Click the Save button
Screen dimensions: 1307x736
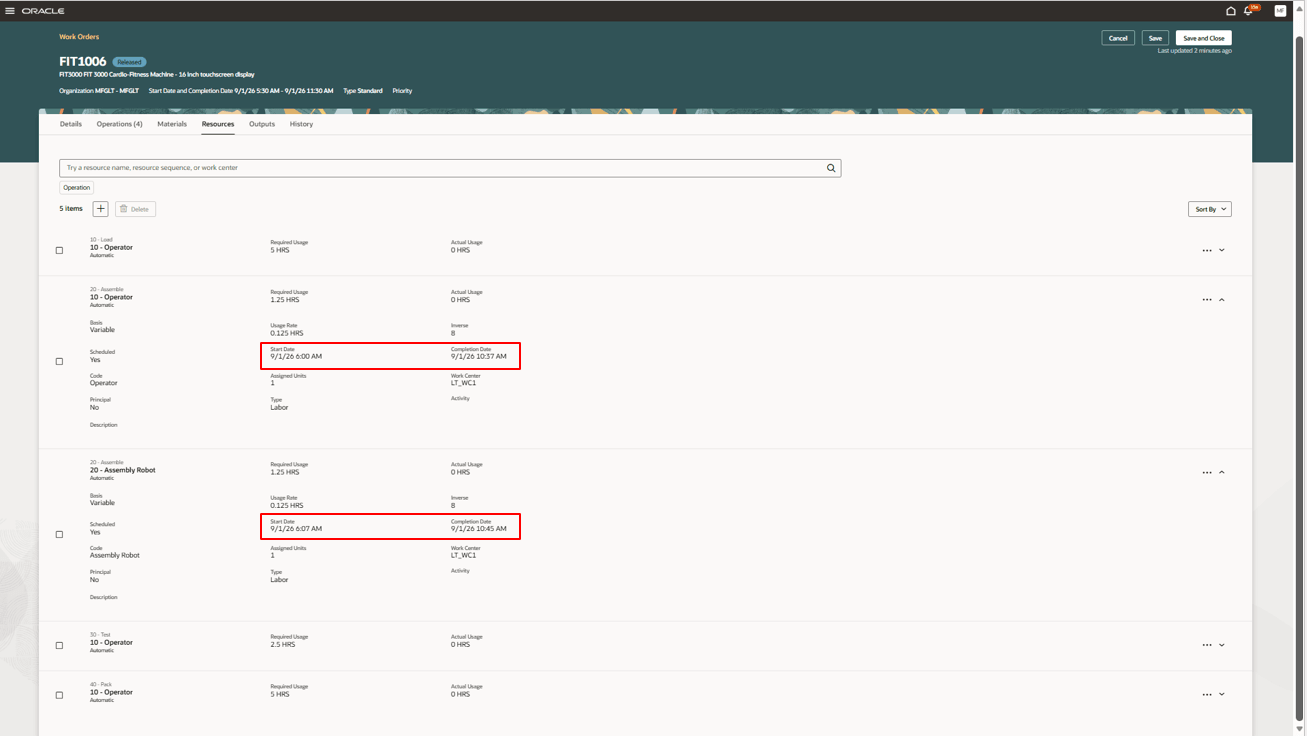1155,38
